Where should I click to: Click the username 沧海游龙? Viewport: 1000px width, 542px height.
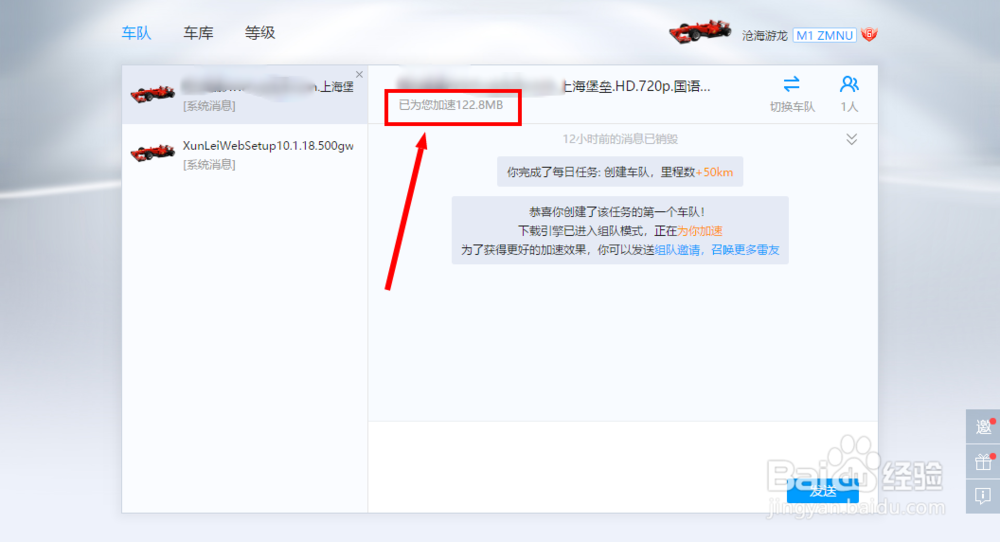(x=765, y=36)
